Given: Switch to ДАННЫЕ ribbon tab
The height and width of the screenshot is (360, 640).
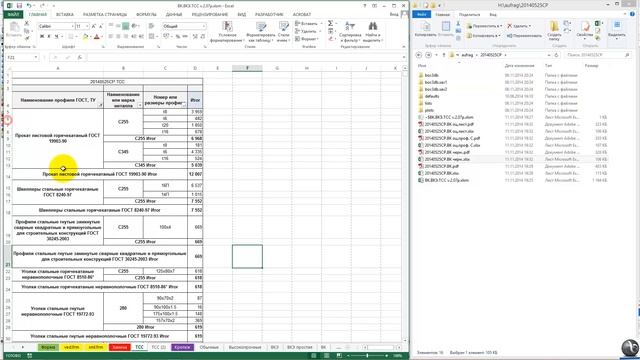Looking at the screenshot, I should 174,14.
